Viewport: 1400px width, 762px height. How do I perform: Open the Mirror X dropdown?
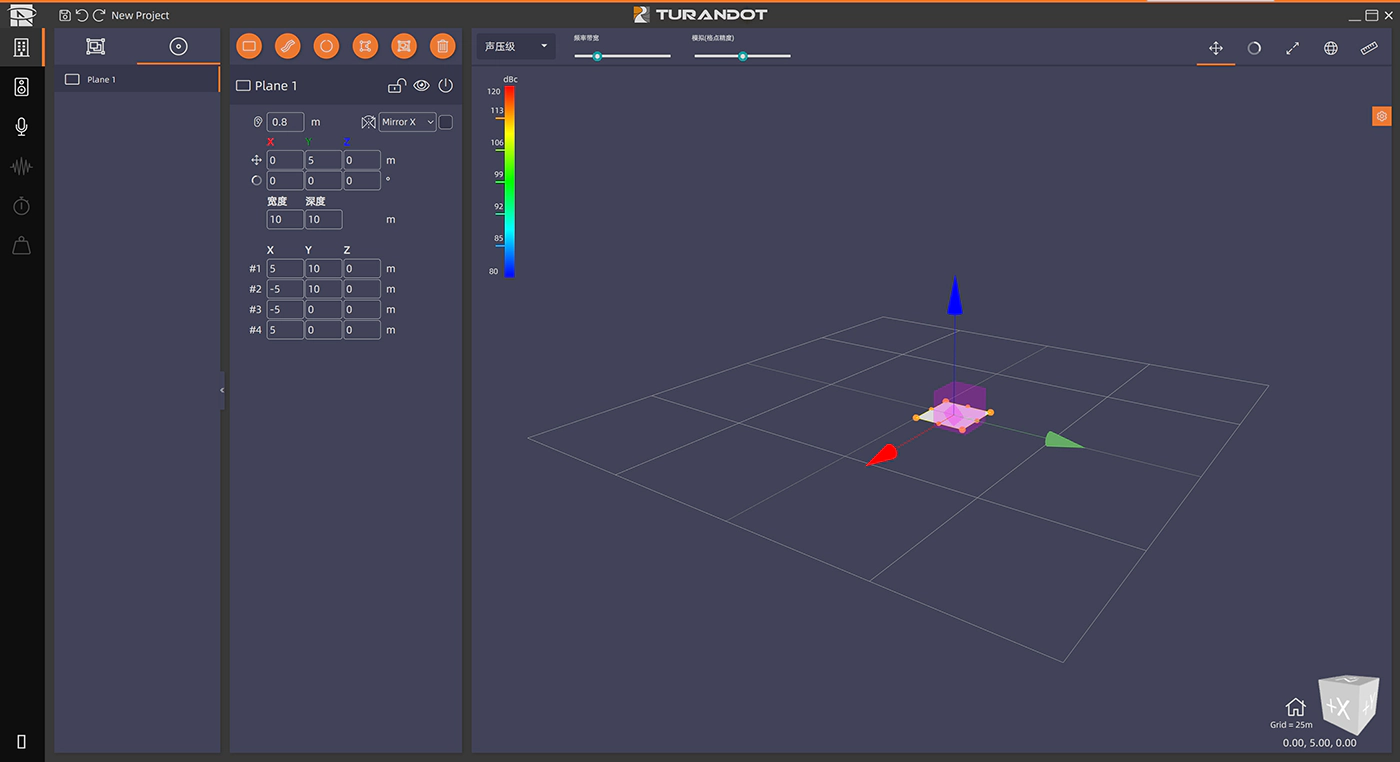coord(408,122)
